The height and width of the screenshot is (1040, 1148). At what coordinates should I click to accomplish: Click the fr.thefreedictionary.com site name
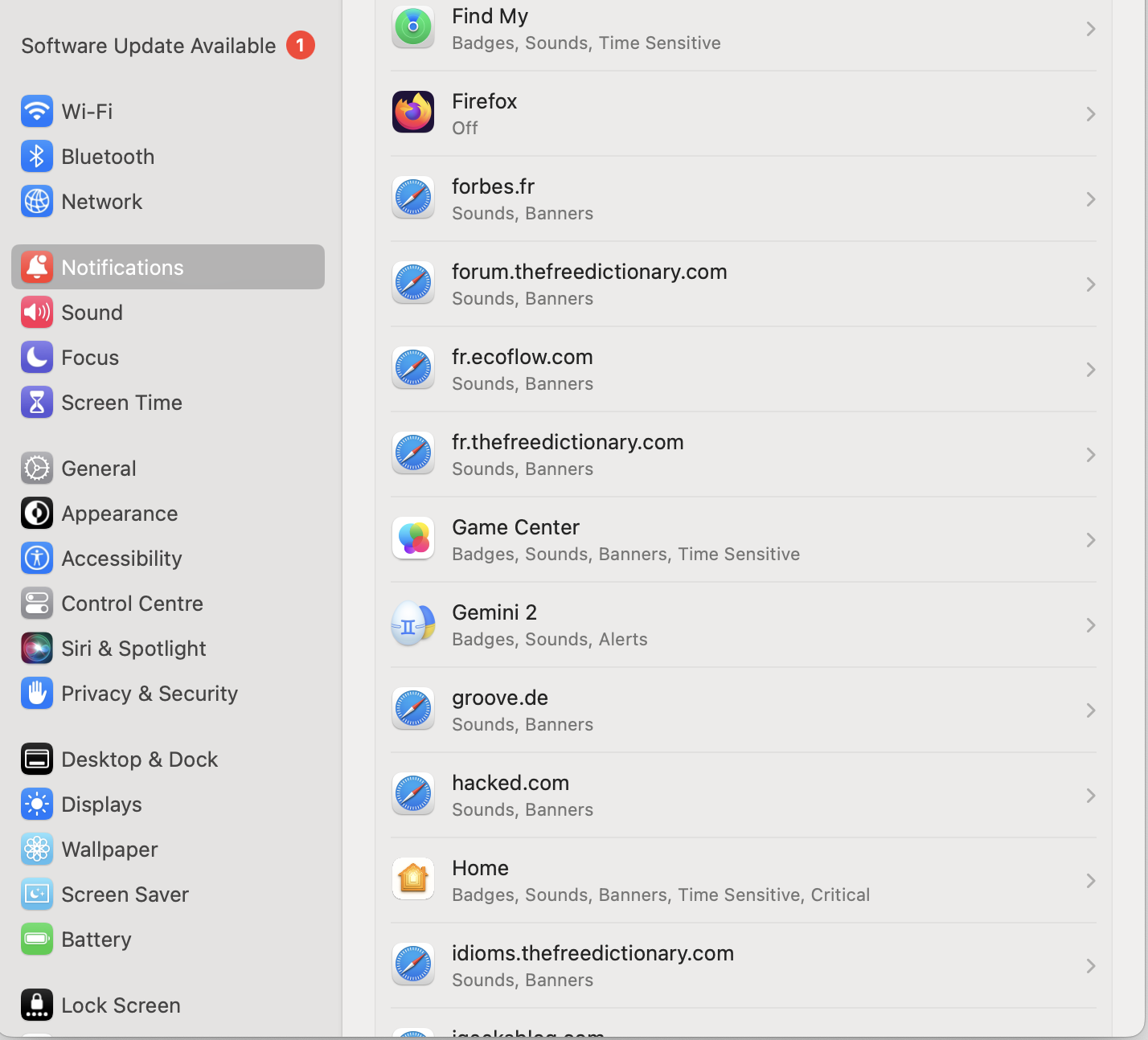(x=568, y=442)
